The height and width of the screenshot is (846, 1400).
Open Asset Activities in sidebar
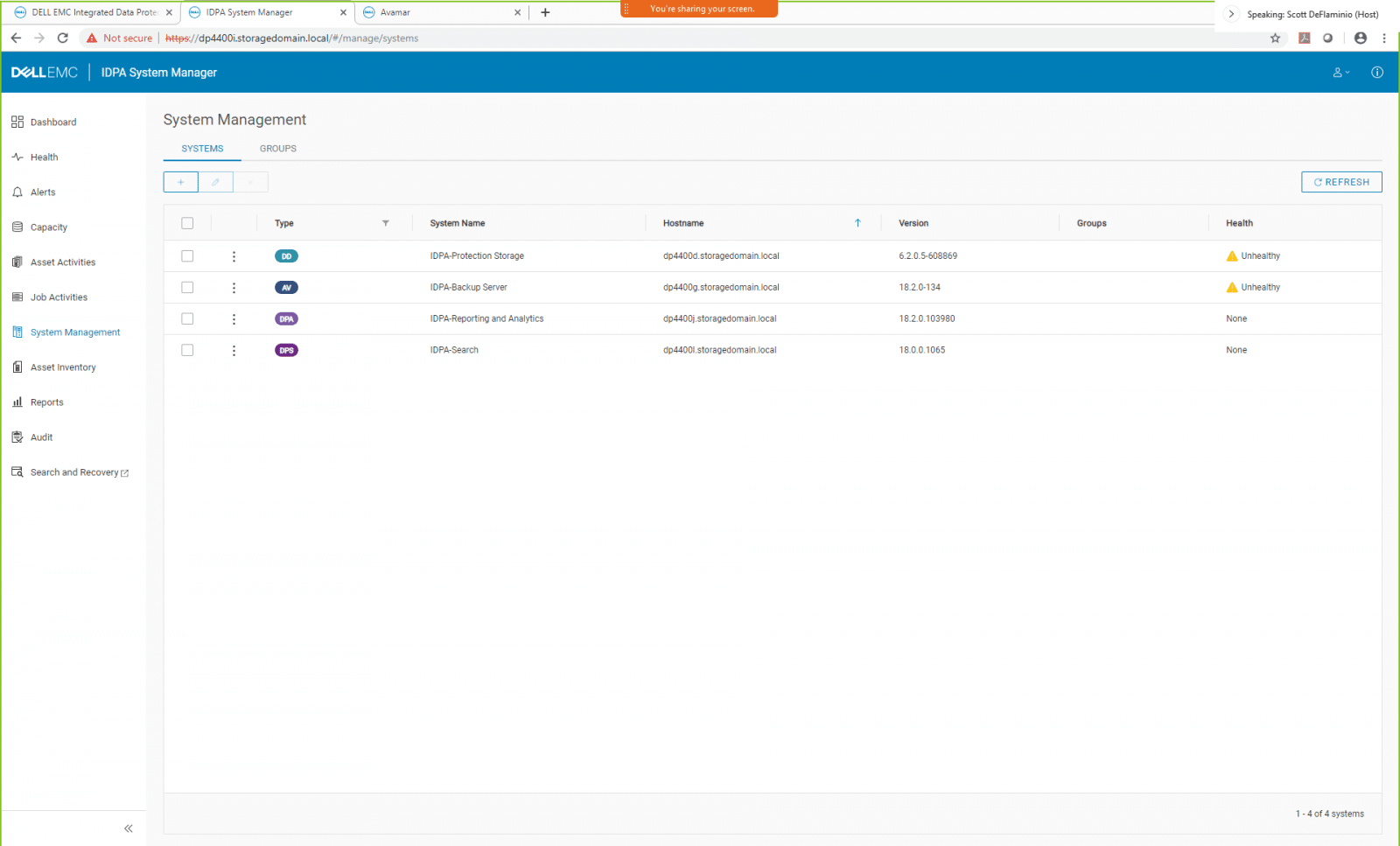[x=53, y=262]
